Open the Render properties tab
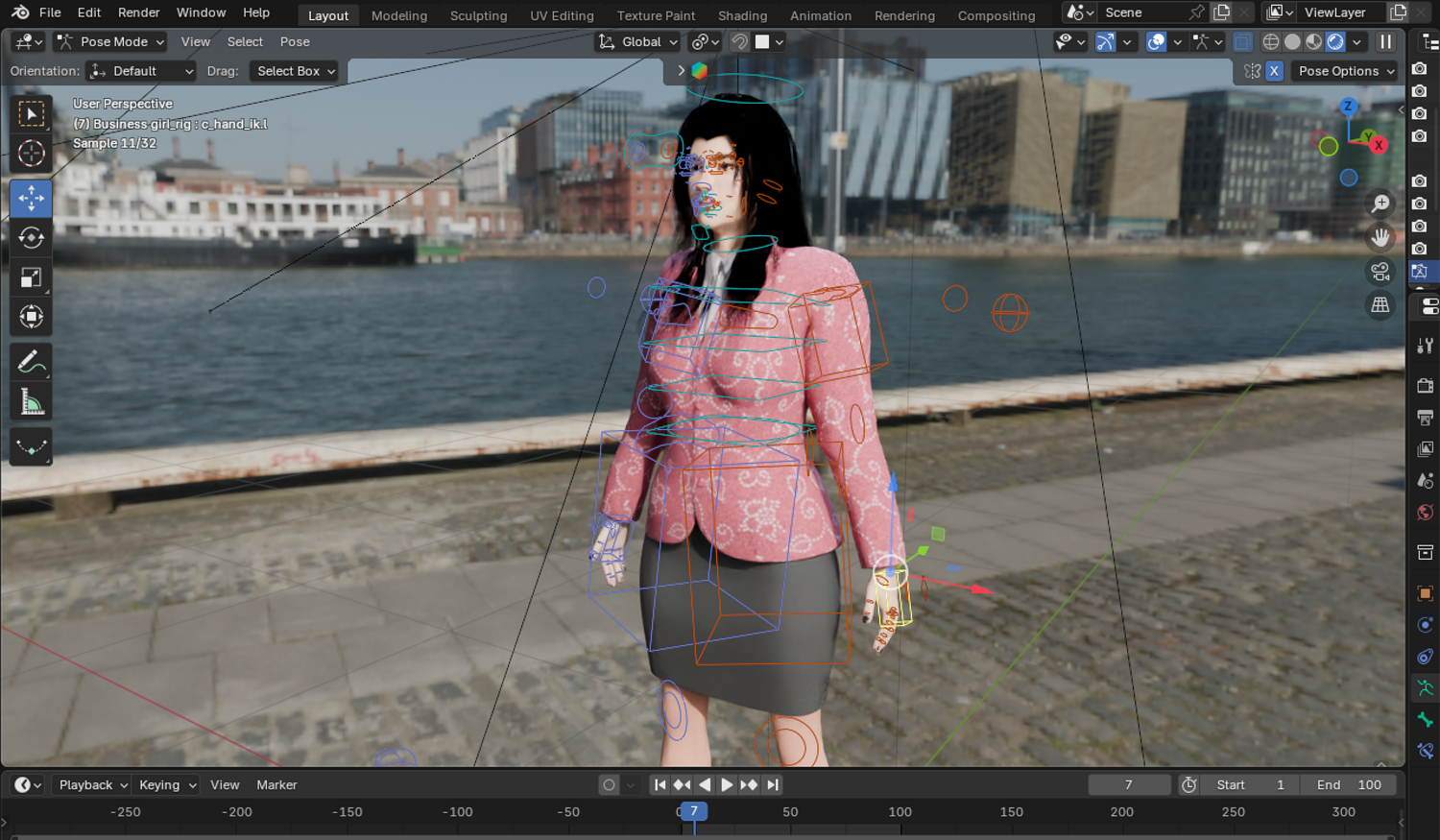The image size is (1440, 840). pyautogui.click(x=1426, y=386)
